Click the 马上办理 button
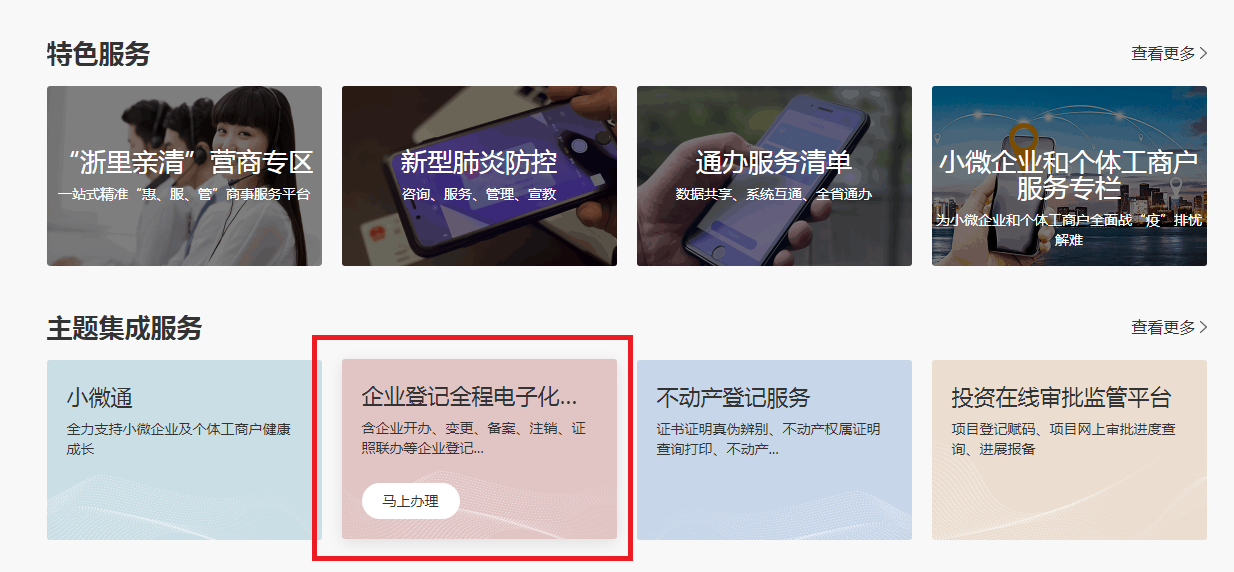This screenshot has width=1234, height=572. 411,501
